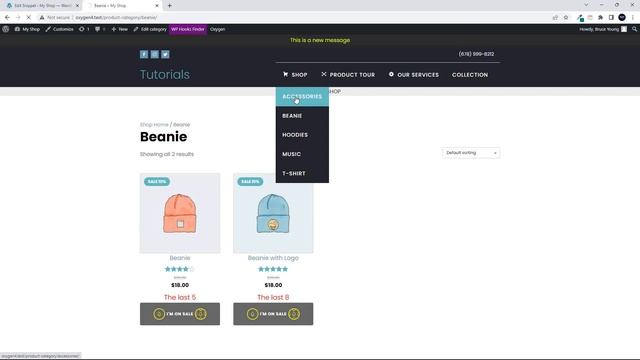Image resolution: width=640 pixels, height=360 pixels.
Task: Open the Oxygen admin bar menu
Action: pyautogui.click(x=218, y=29)
